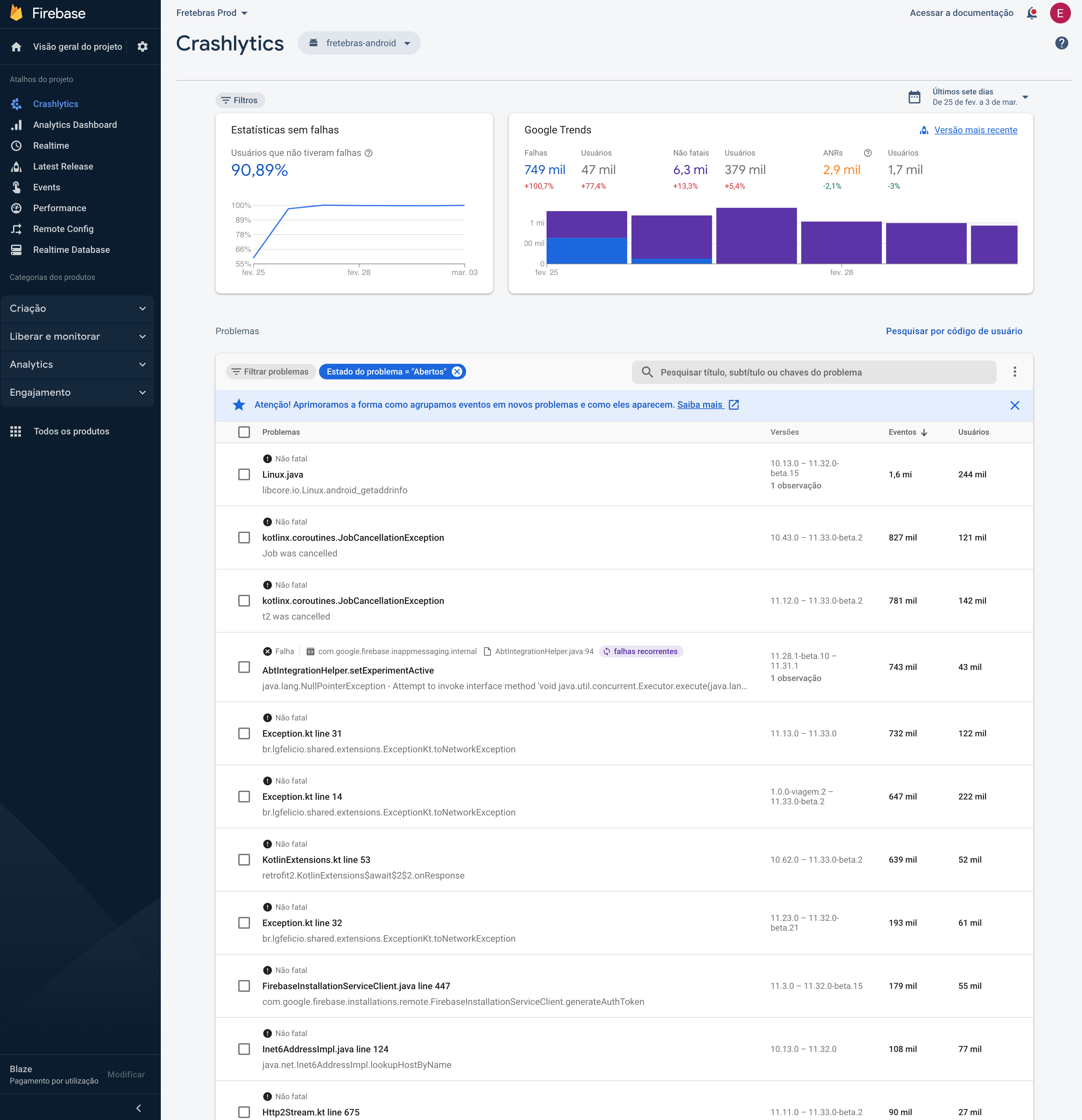The width and height of the screenshot is (1082, 1120).
Task: Check the FirebaseInstallationServiceClient issue checkbox
Action: coord(244,986)
